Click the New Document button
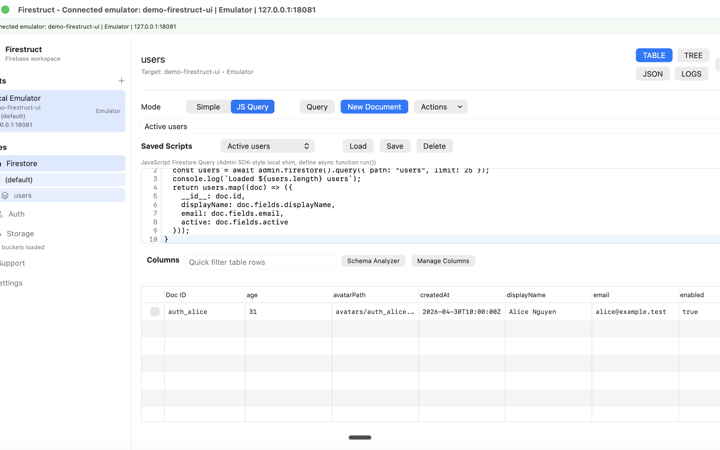Image resolution: width=720 pixels, height=450 pixels. coord(374,107)
